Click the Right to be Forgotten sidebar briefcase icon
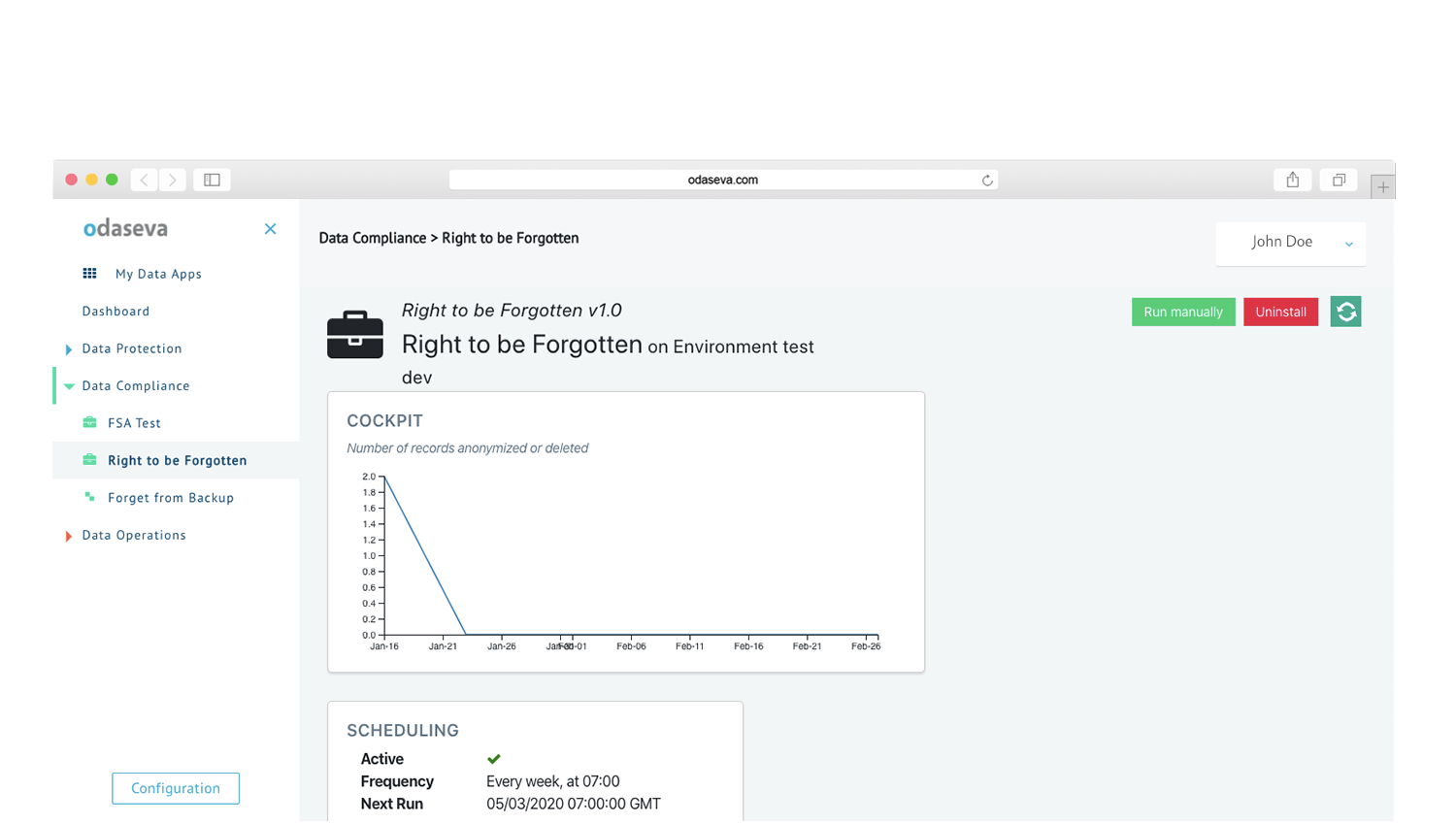This screenshot has height=825, width=1456. 89,460
